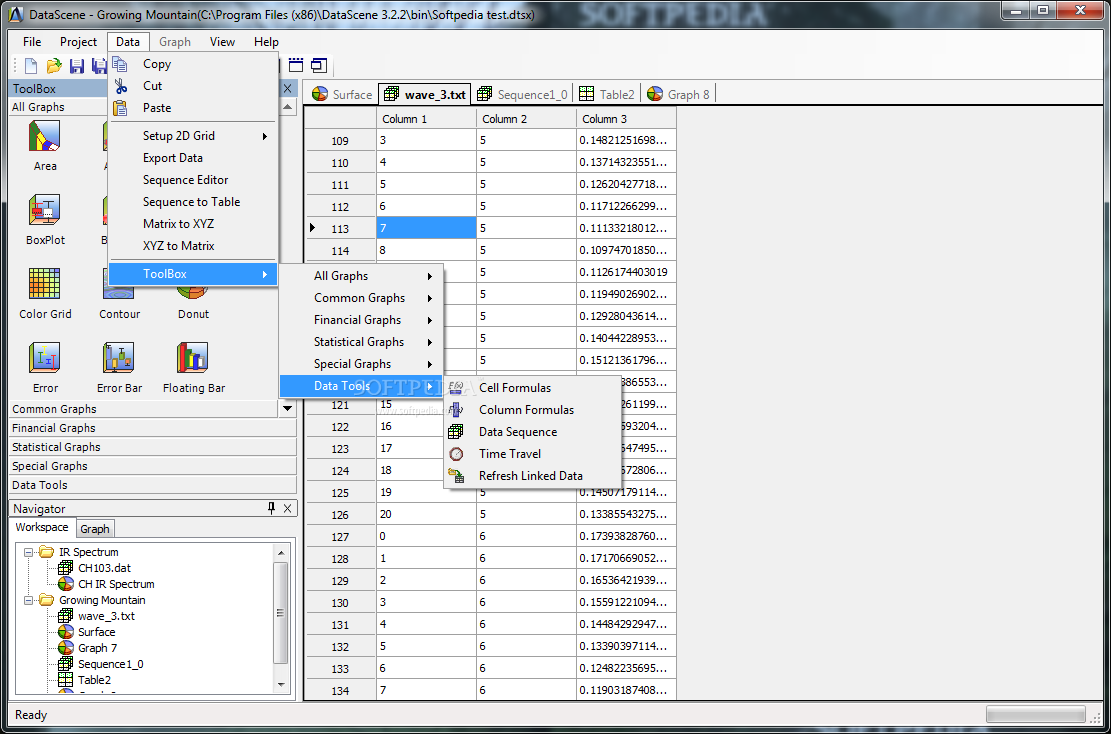1111x734 pixels.
Task: Choose Data Sequence from the submenu
Action: coord(534,431)
